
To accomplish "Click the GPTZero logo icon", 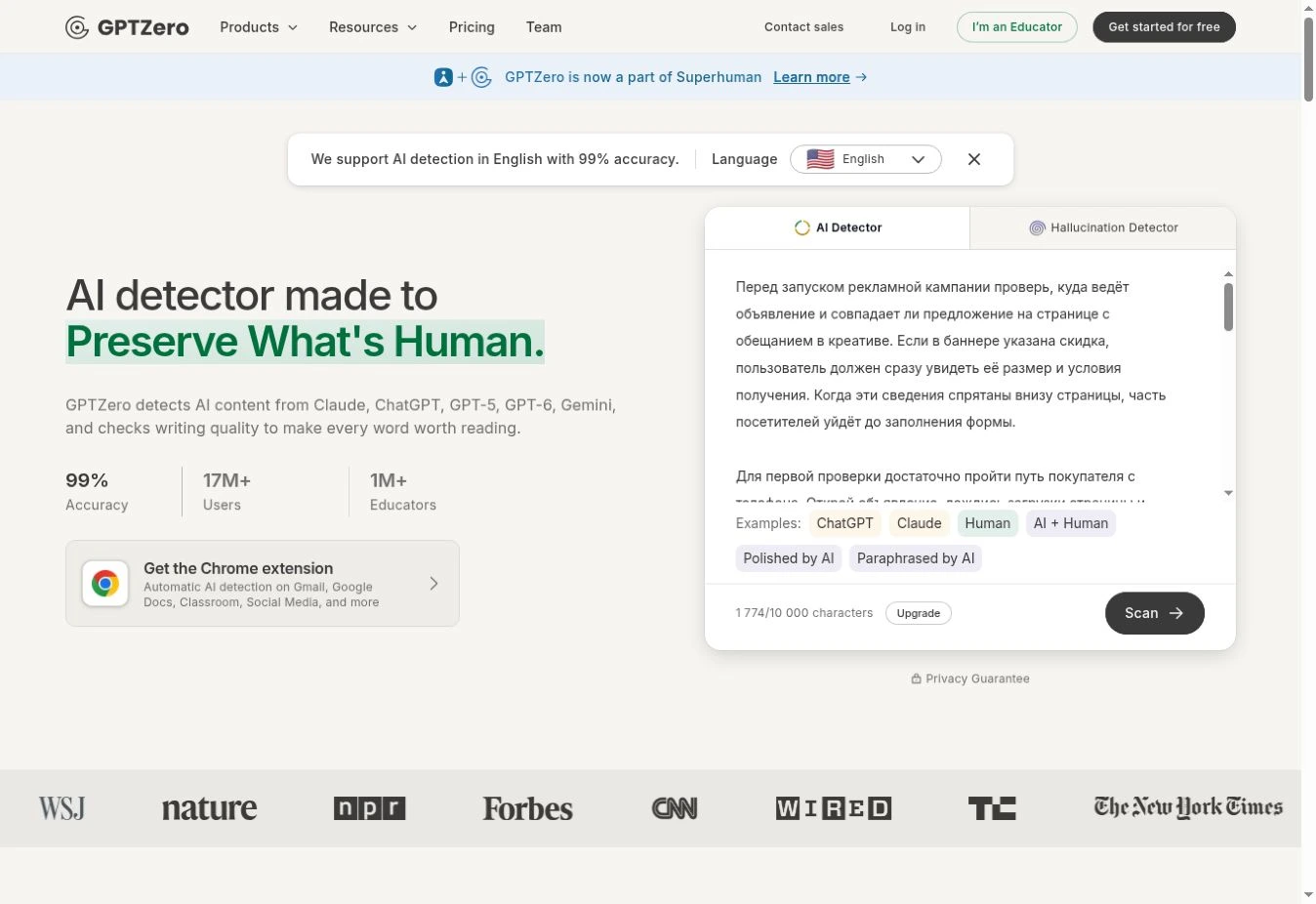I will click(x=77, y=27).
